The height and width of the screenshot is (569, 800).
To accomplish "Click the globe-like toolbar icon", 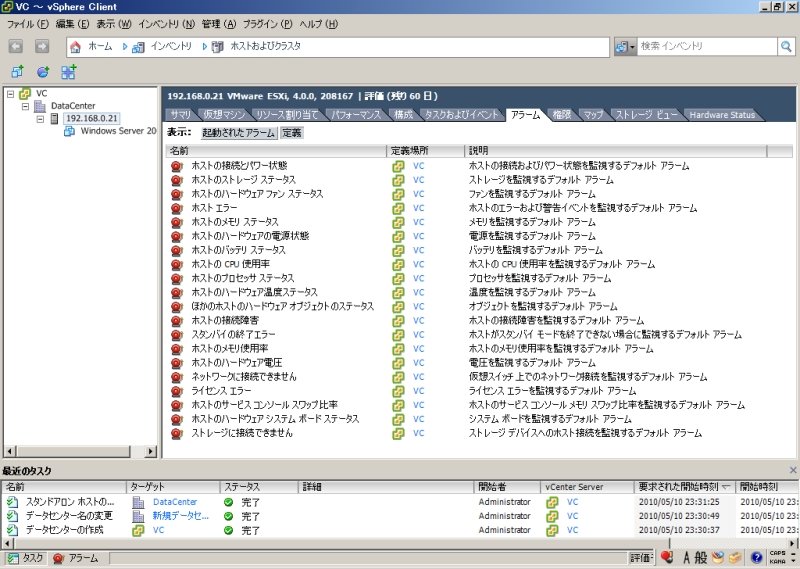I will [x=43, y=72].
